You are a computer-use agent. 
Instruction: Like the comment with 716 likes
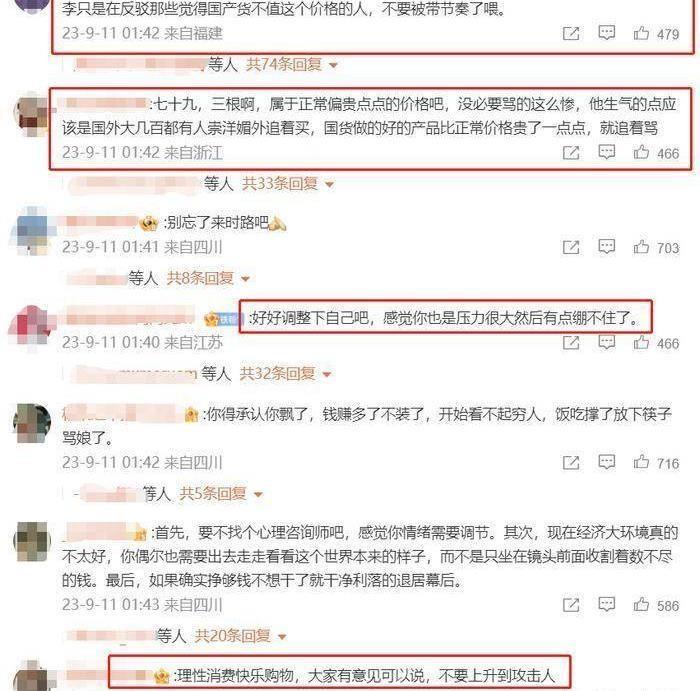coord(641,462)
